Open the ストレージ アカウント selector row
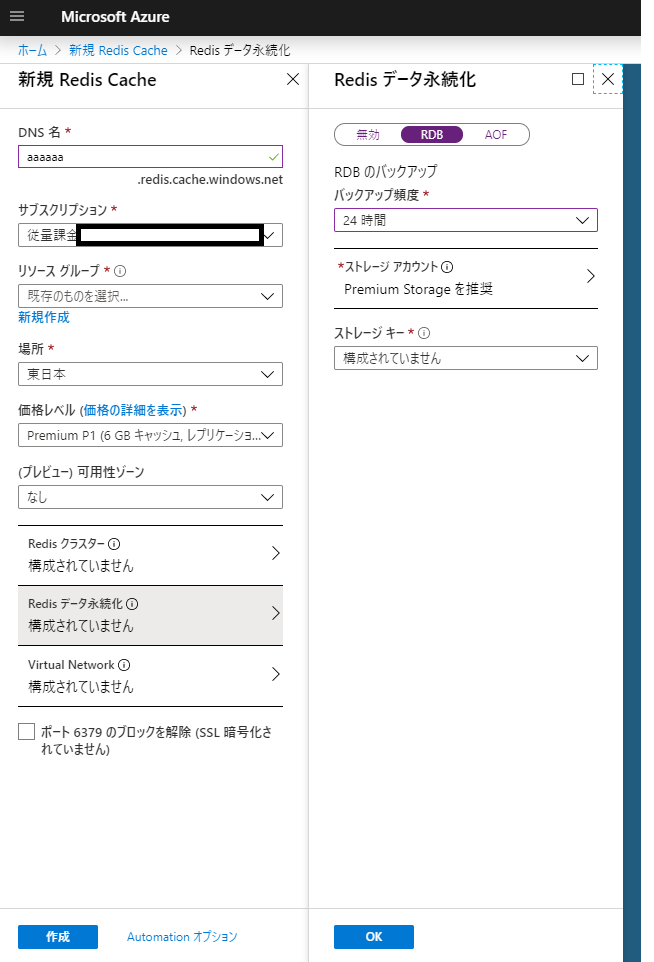Image resolution: width=654 pixels, height=962 pixels. (x=466, y=278)
